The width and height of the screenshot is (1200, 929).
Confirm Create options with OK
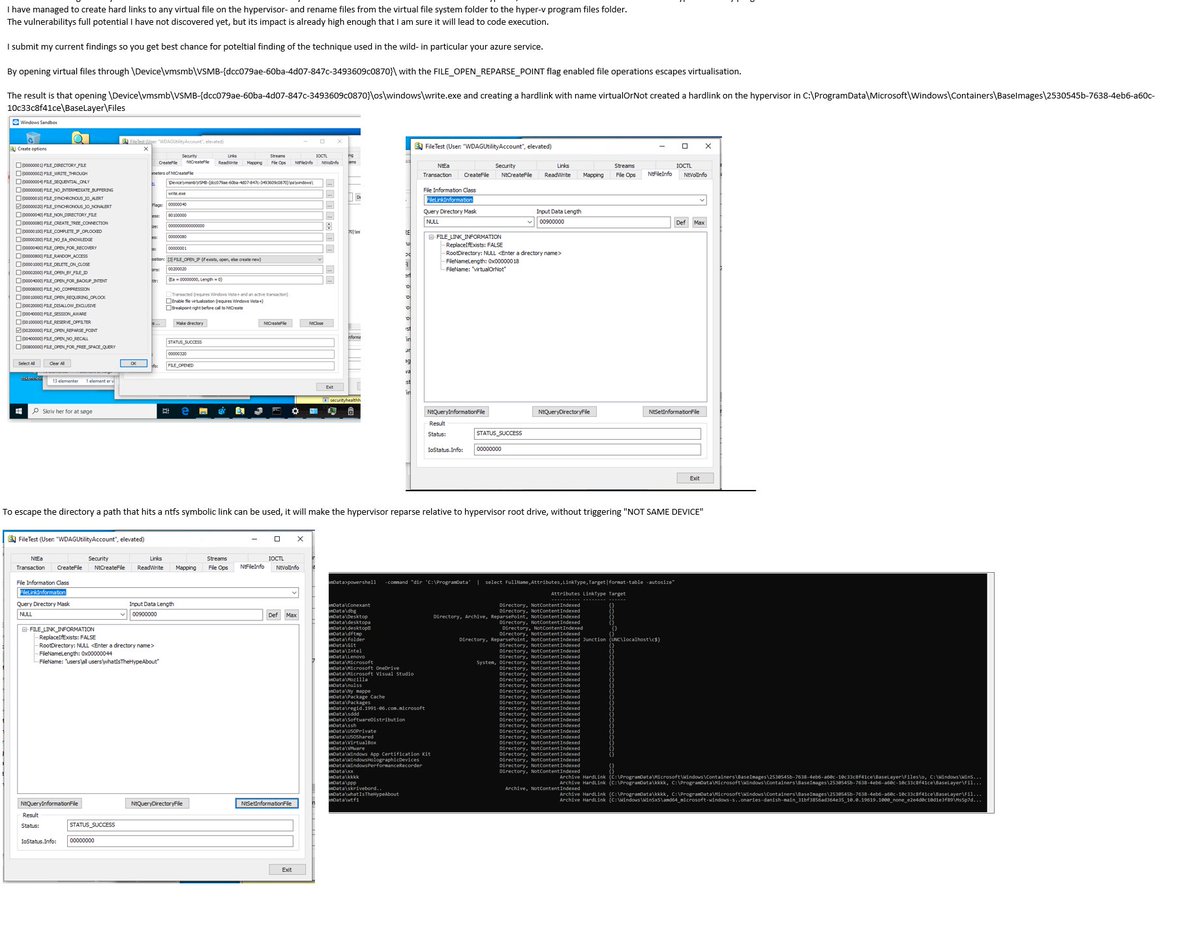[133, 363]
